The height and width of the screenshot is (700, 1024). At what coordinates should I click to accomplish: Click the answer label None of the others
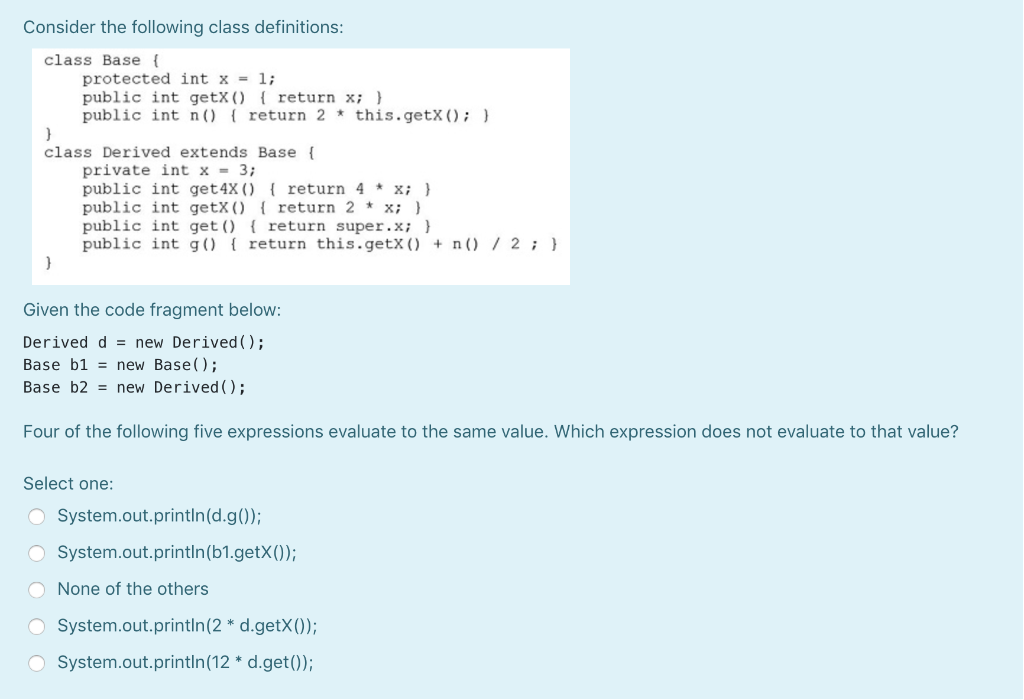pyautogui.click(x=132, y=589)
